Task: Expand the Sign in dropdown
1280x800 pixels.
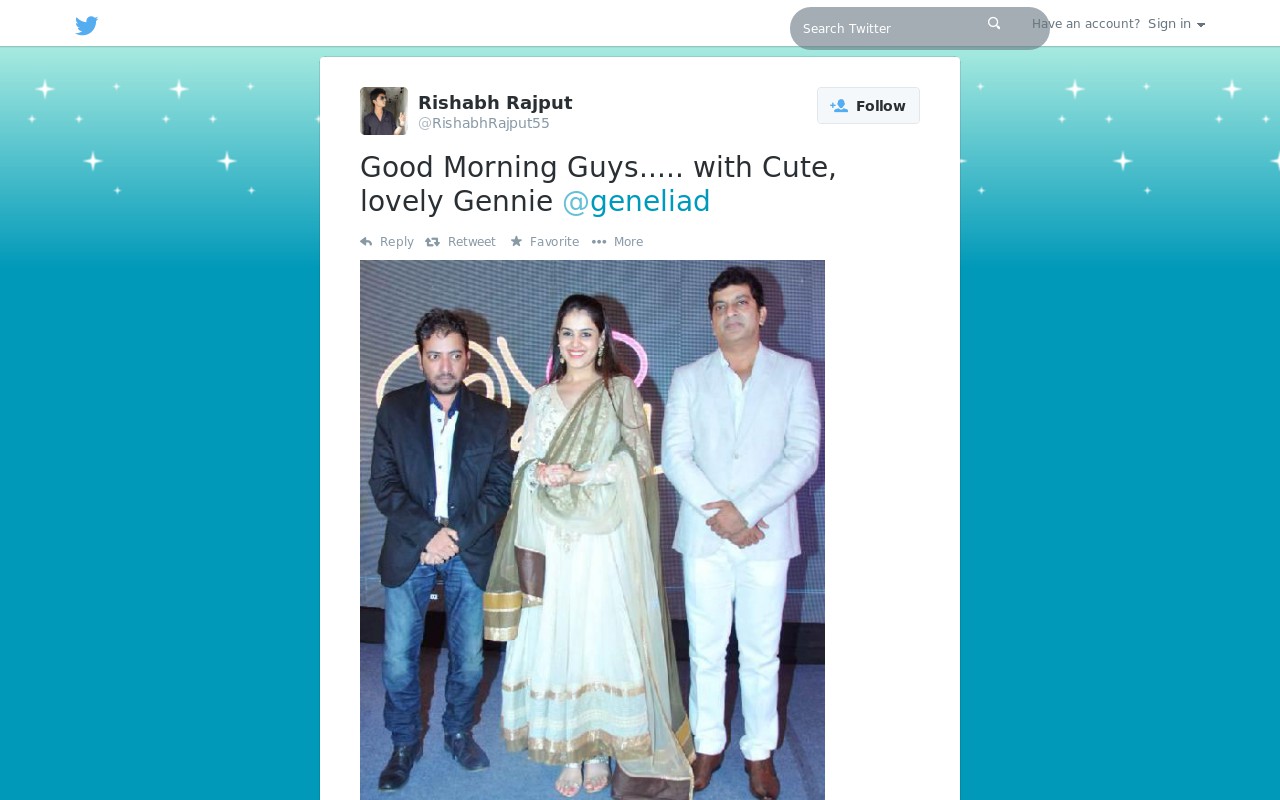Action: (1176, 24)
